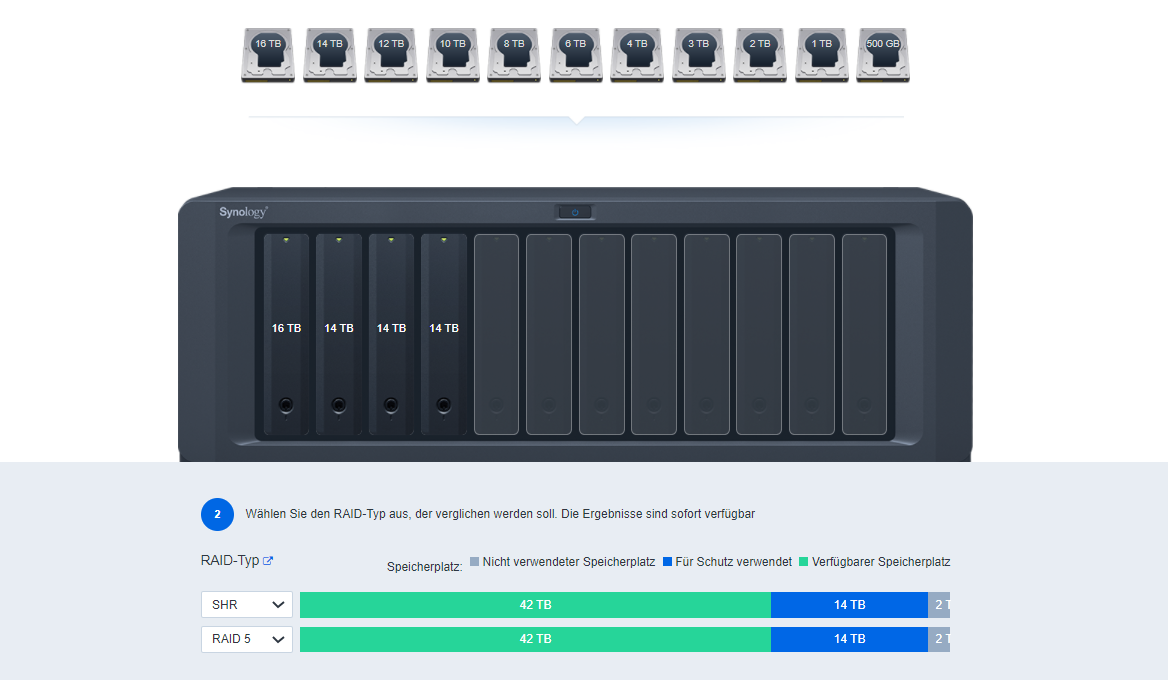Select the 500 GB drive icon

coord(883,55)
